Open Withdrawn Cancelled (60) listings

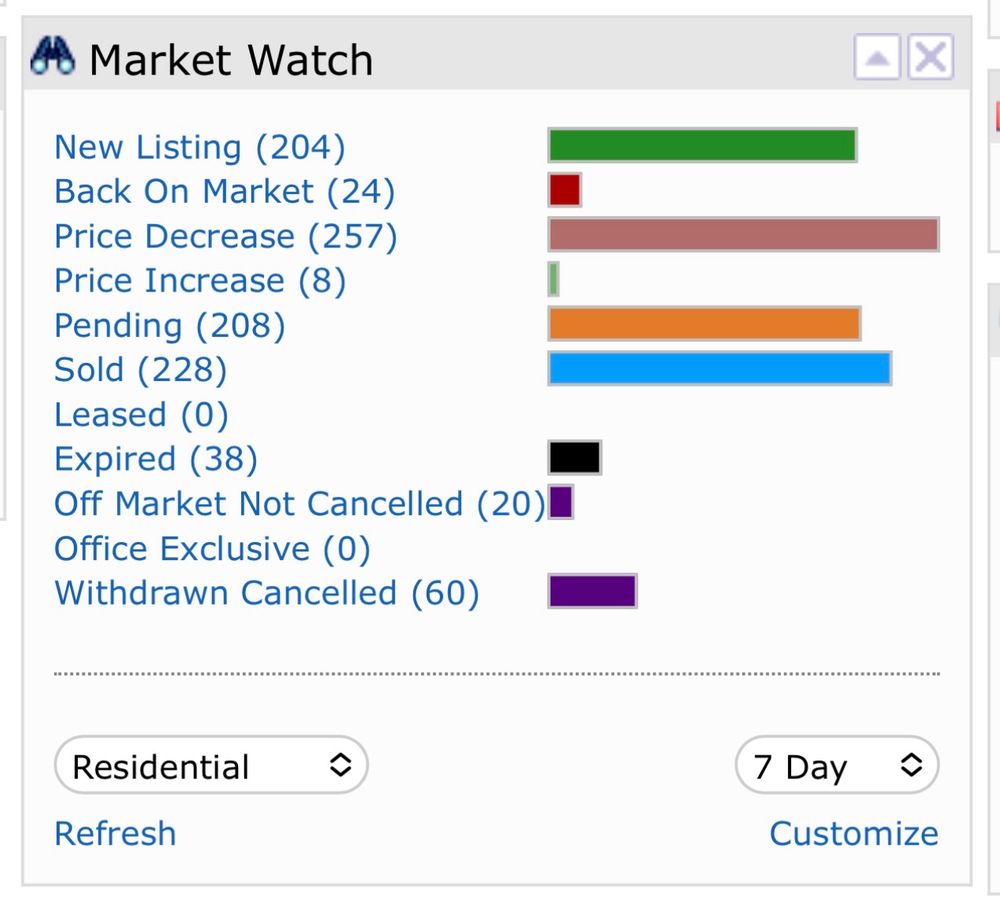coord(267,593)
